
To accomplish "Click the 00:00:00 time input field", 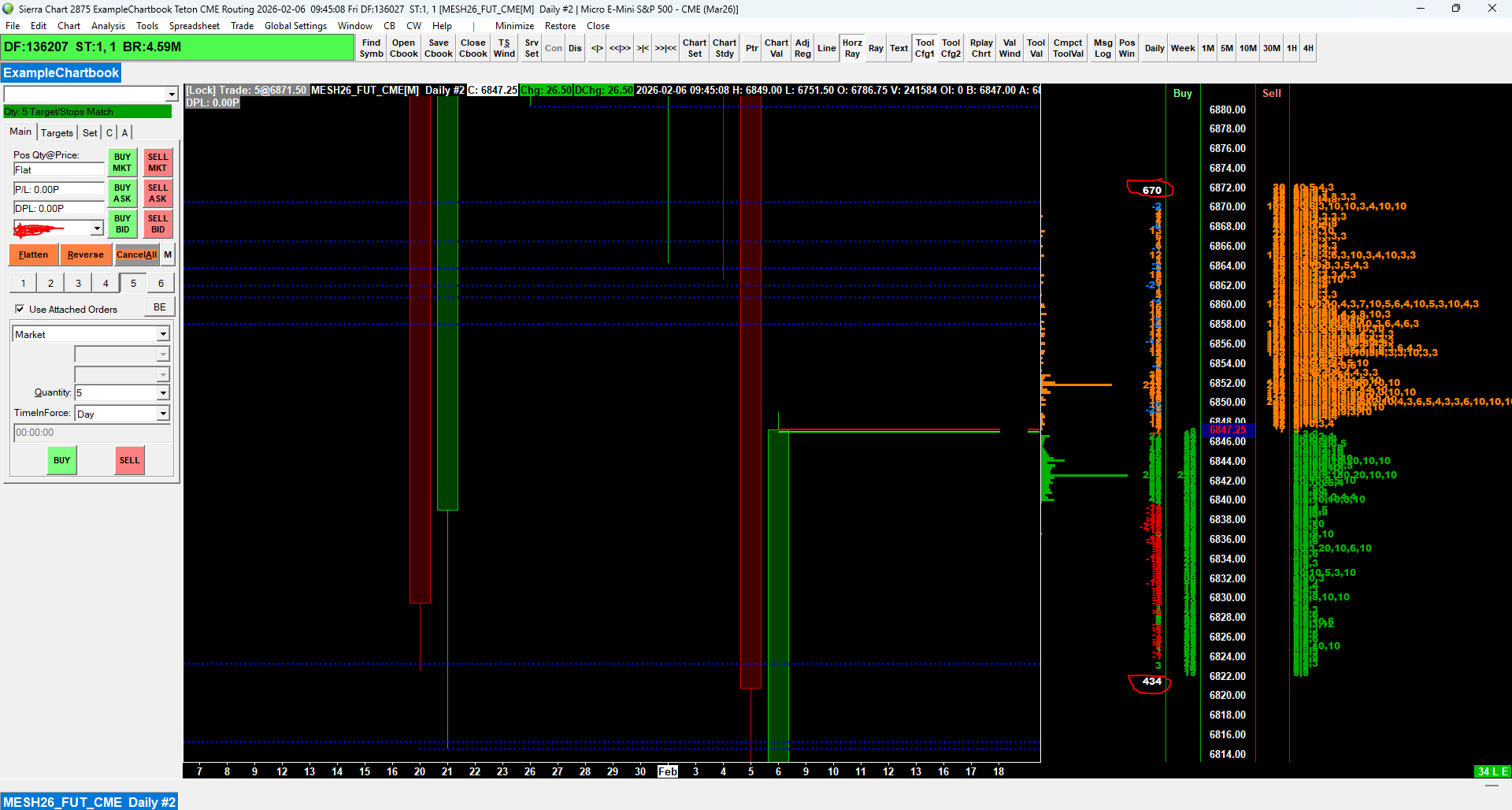I will pos(92,433).
